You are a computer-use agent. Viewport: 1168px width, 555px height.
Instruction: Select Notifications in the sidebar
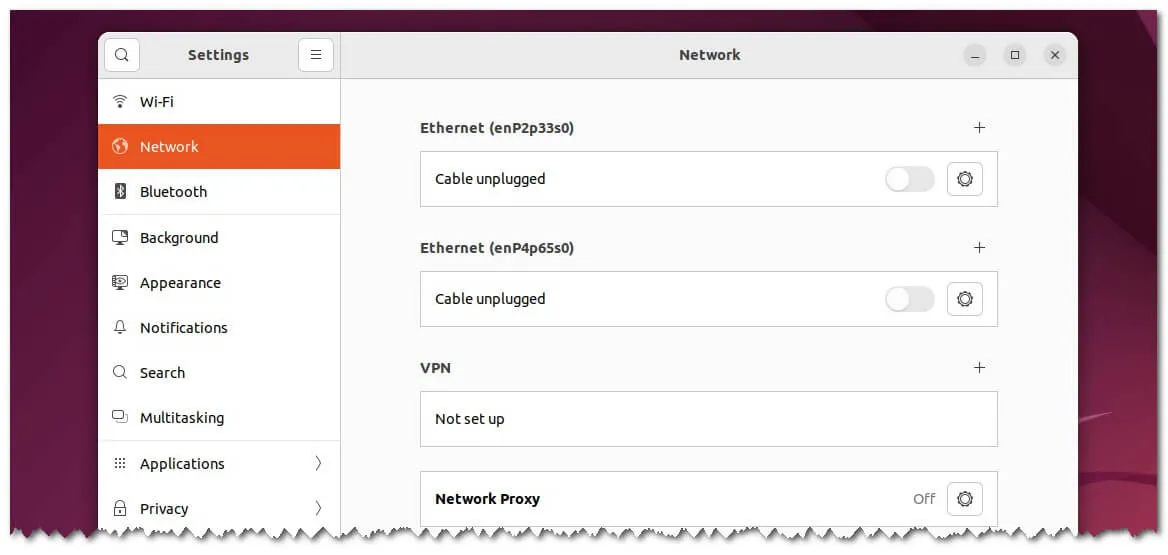[x=183, y=328]
